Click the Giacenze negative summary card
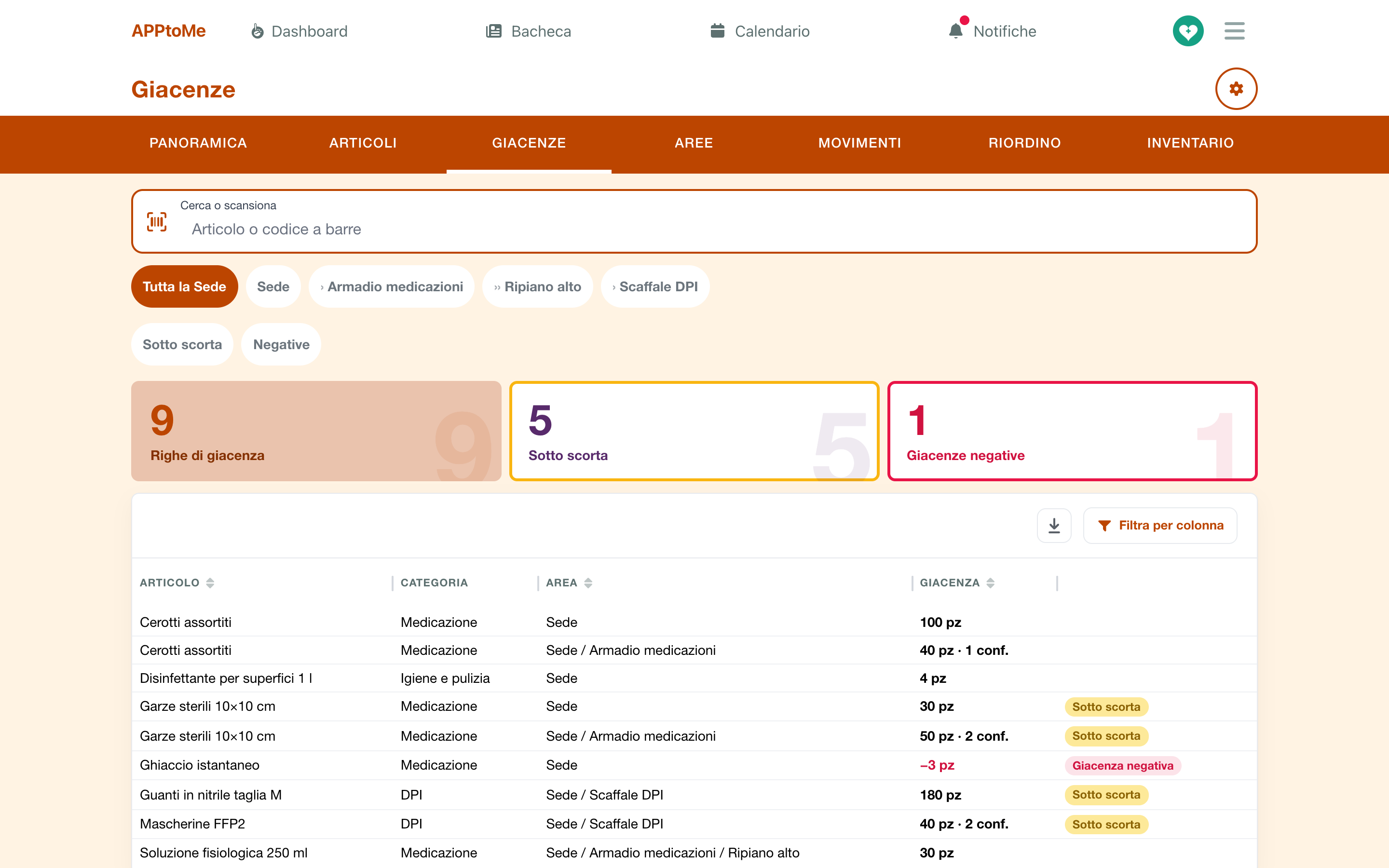Viewport: 1389px width, 868px height. click(x=1072, y=431)
